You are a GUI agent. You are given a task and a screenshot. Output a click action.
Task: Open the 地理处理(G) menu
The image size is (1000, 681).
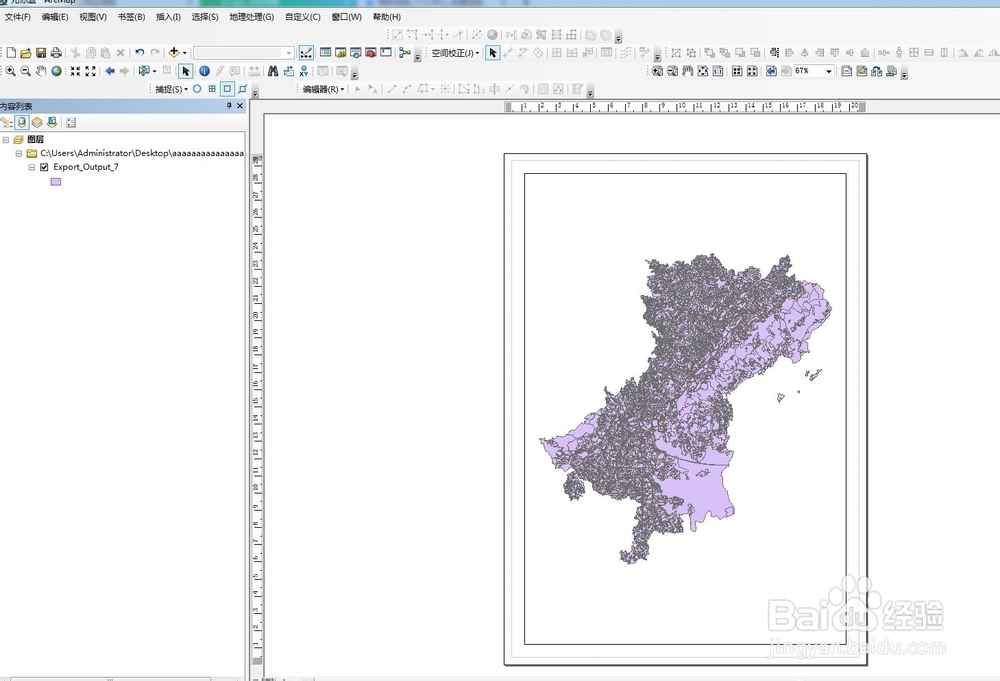251,17
